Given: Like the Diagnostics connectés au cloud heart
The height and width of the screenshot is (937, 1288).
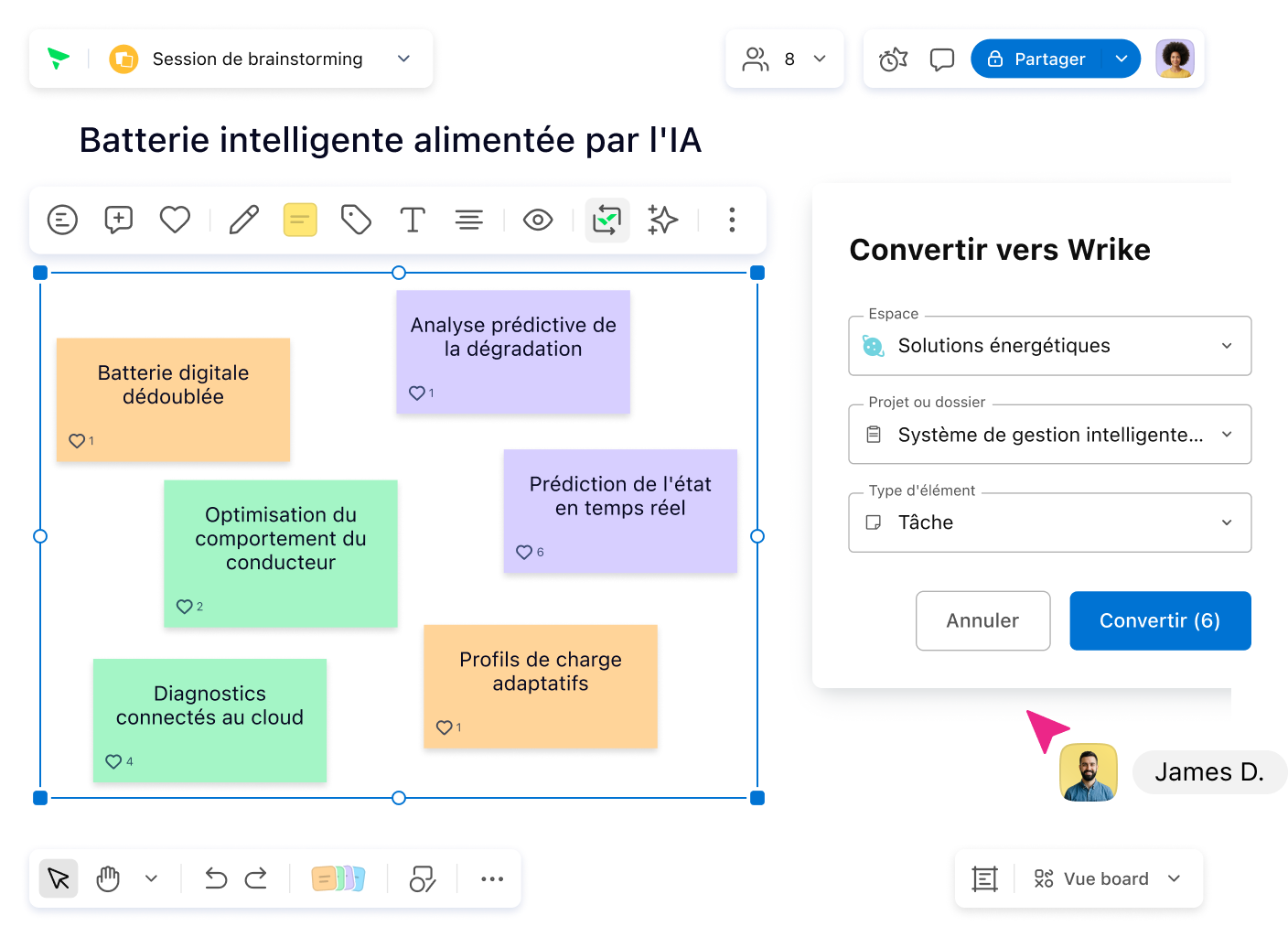Looking at the screenshot, I should coord(113,762).
